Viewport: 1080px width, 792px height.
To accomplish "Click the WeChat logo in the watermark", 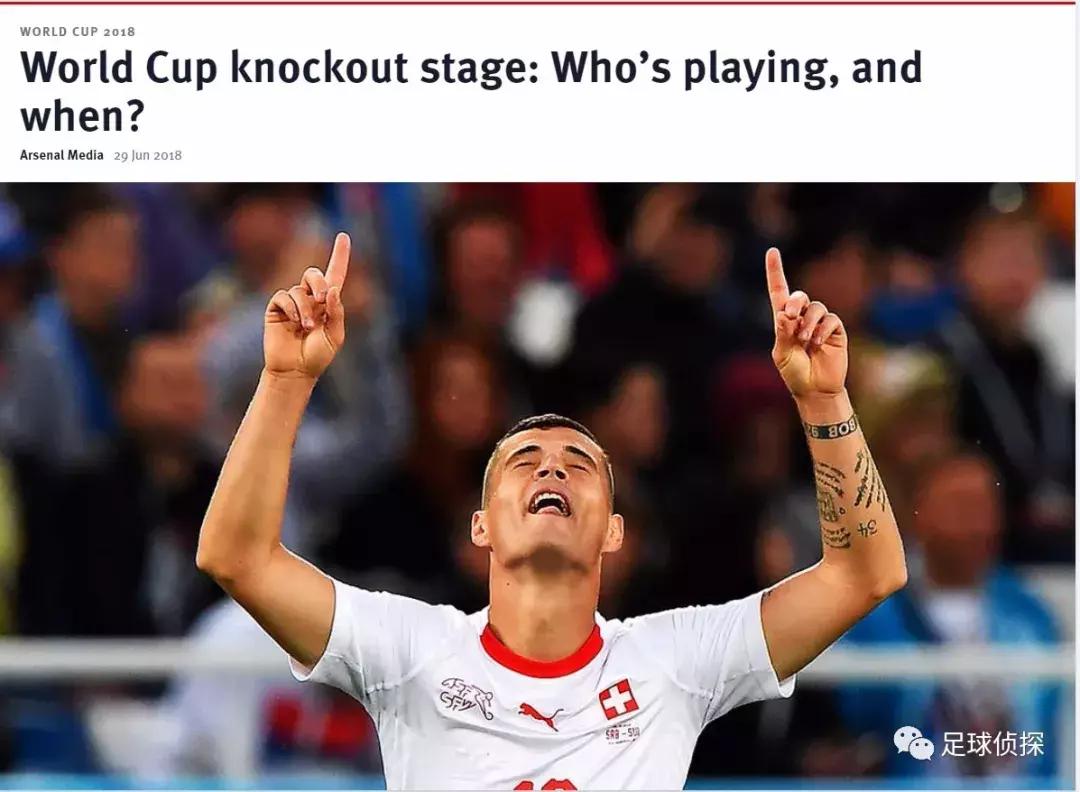I will tap(913, 744).
